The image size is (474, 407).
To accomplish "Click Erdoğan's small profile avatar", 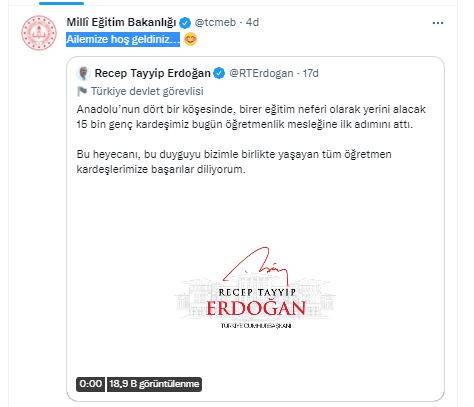I will pos(83,73).
